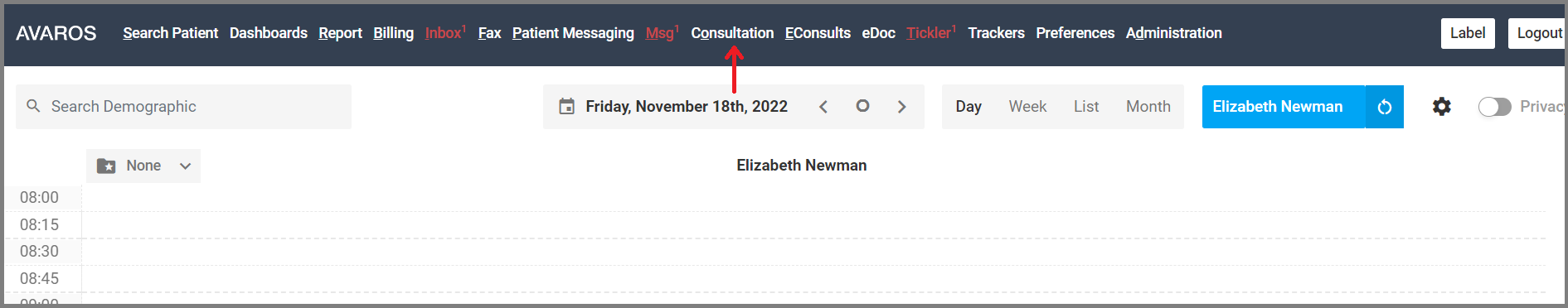Open the Friday, November 18th, 2022 date field

coord(687,107)
